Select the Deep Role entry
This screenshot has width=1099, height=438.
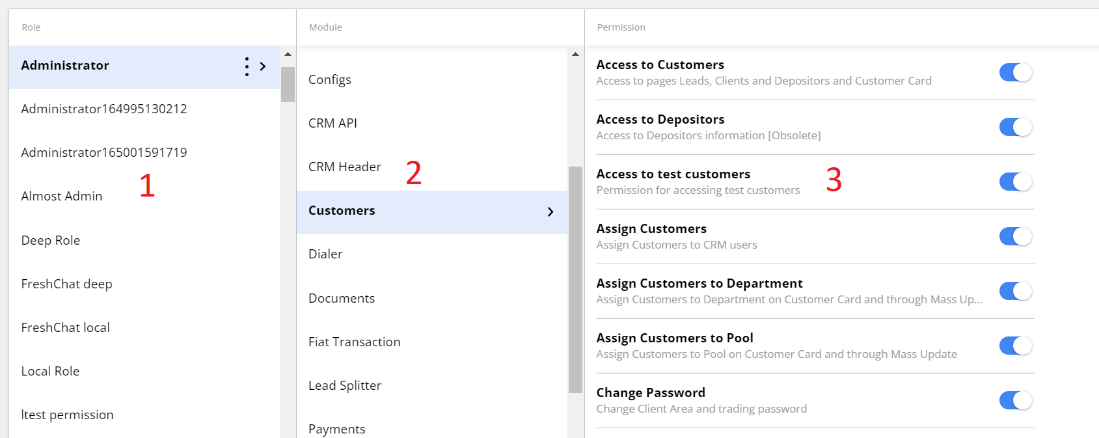click(50, 240)
